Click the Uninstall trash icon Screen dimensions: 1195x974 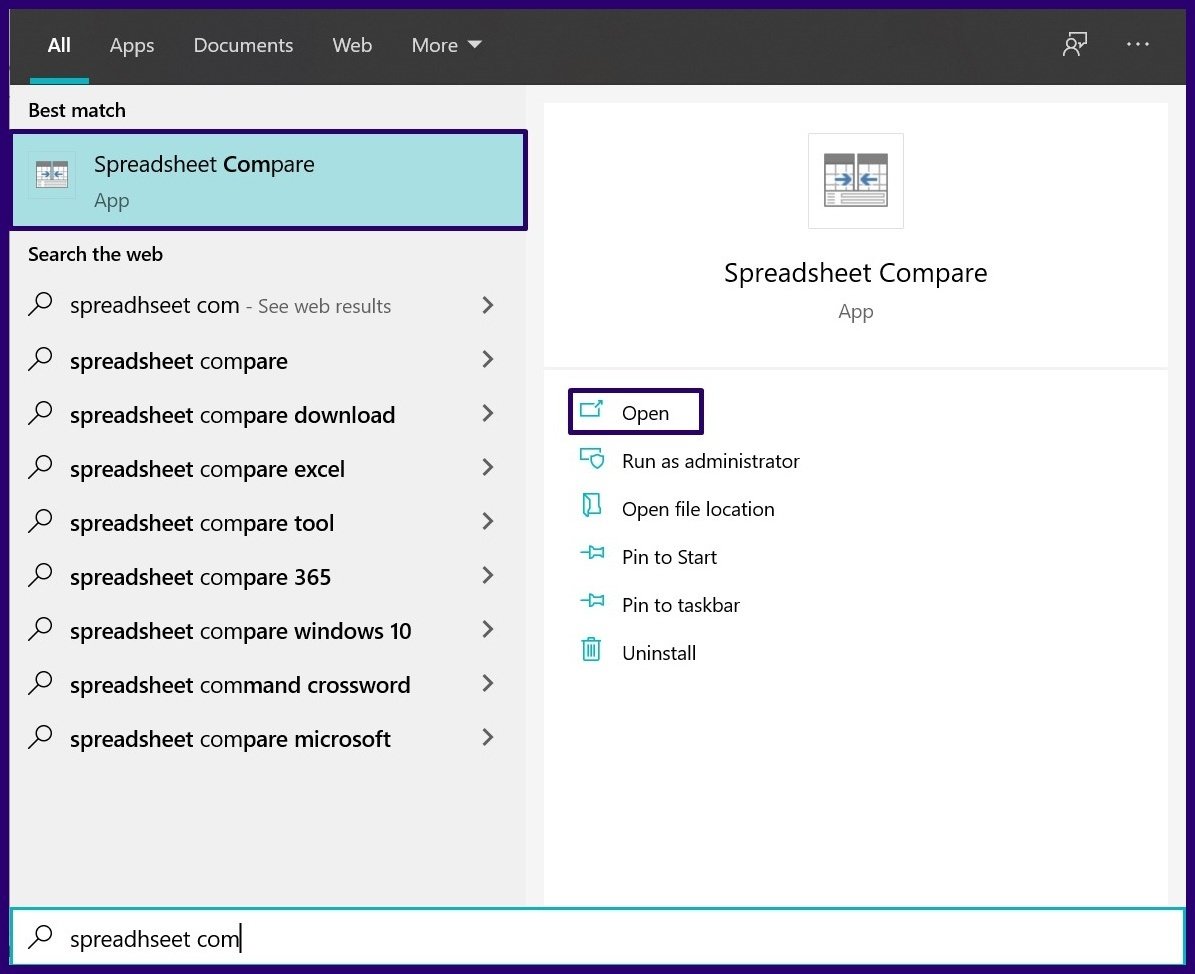click(591, 651)
